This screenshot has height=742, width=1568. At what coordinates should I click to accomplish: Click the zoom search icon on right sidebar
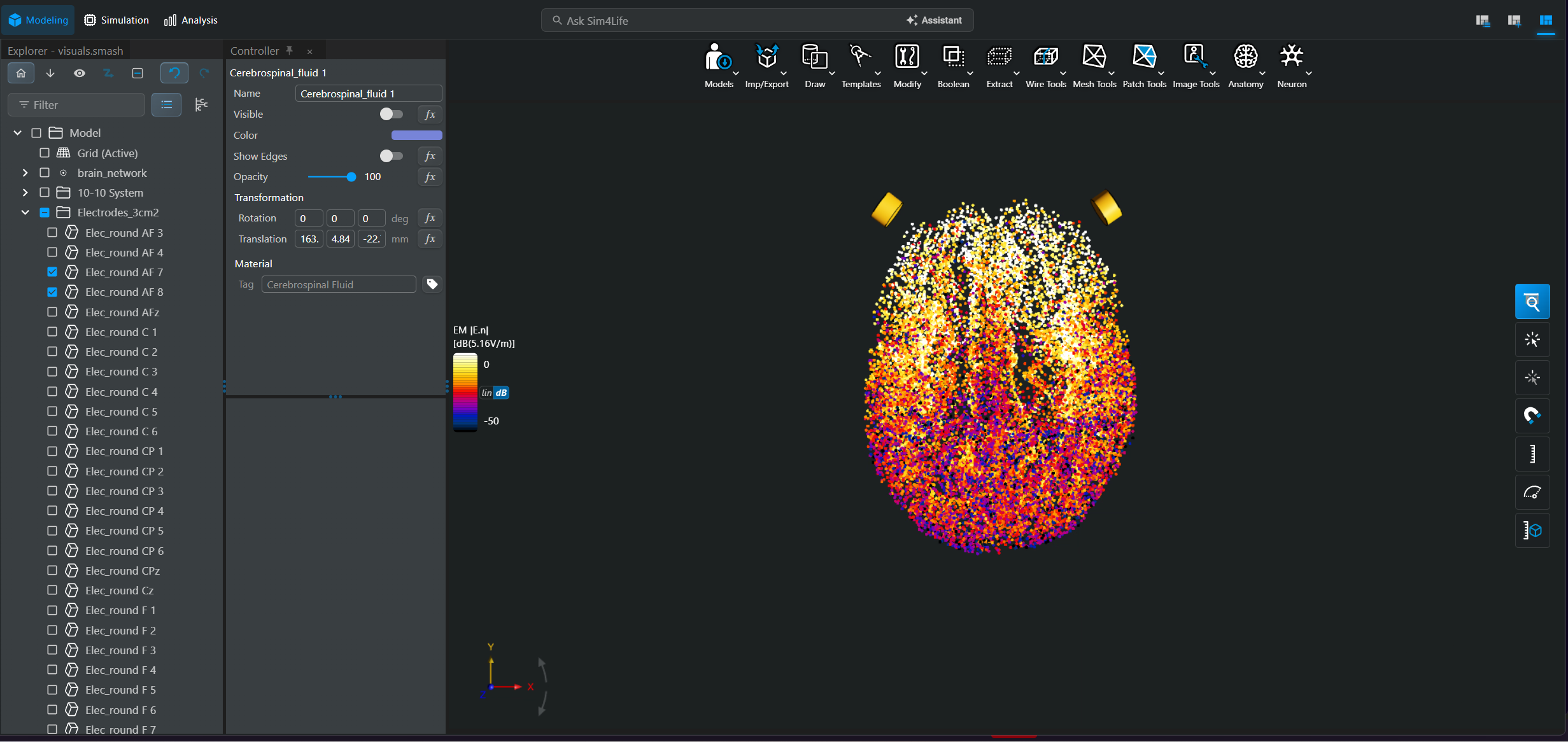click(x=1532, y=302)
